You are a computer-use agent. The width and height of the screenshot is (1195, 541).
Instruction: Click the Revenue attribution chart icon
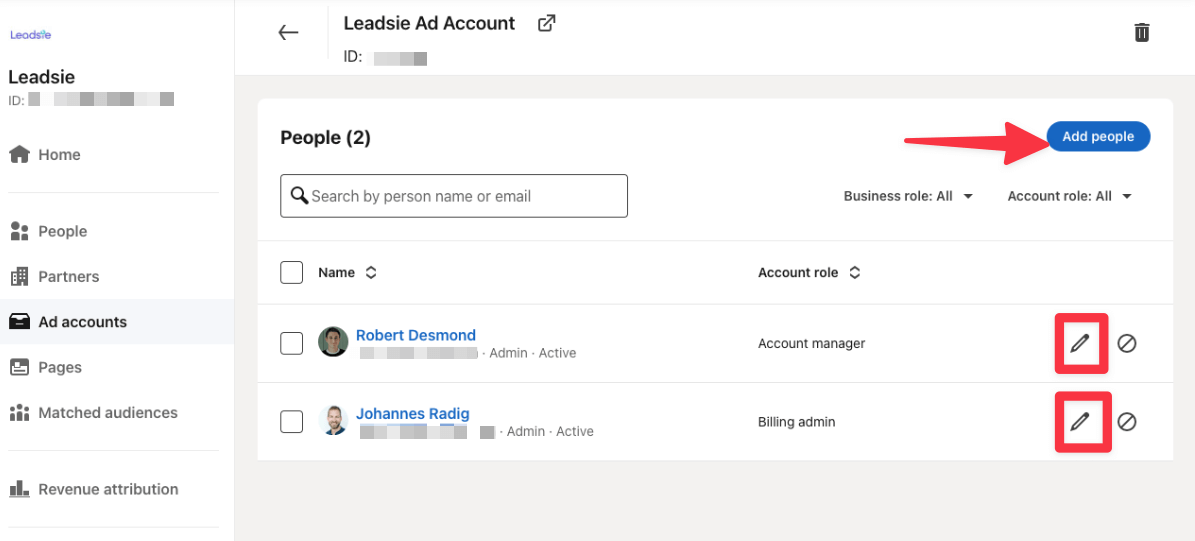pos(20,488)
